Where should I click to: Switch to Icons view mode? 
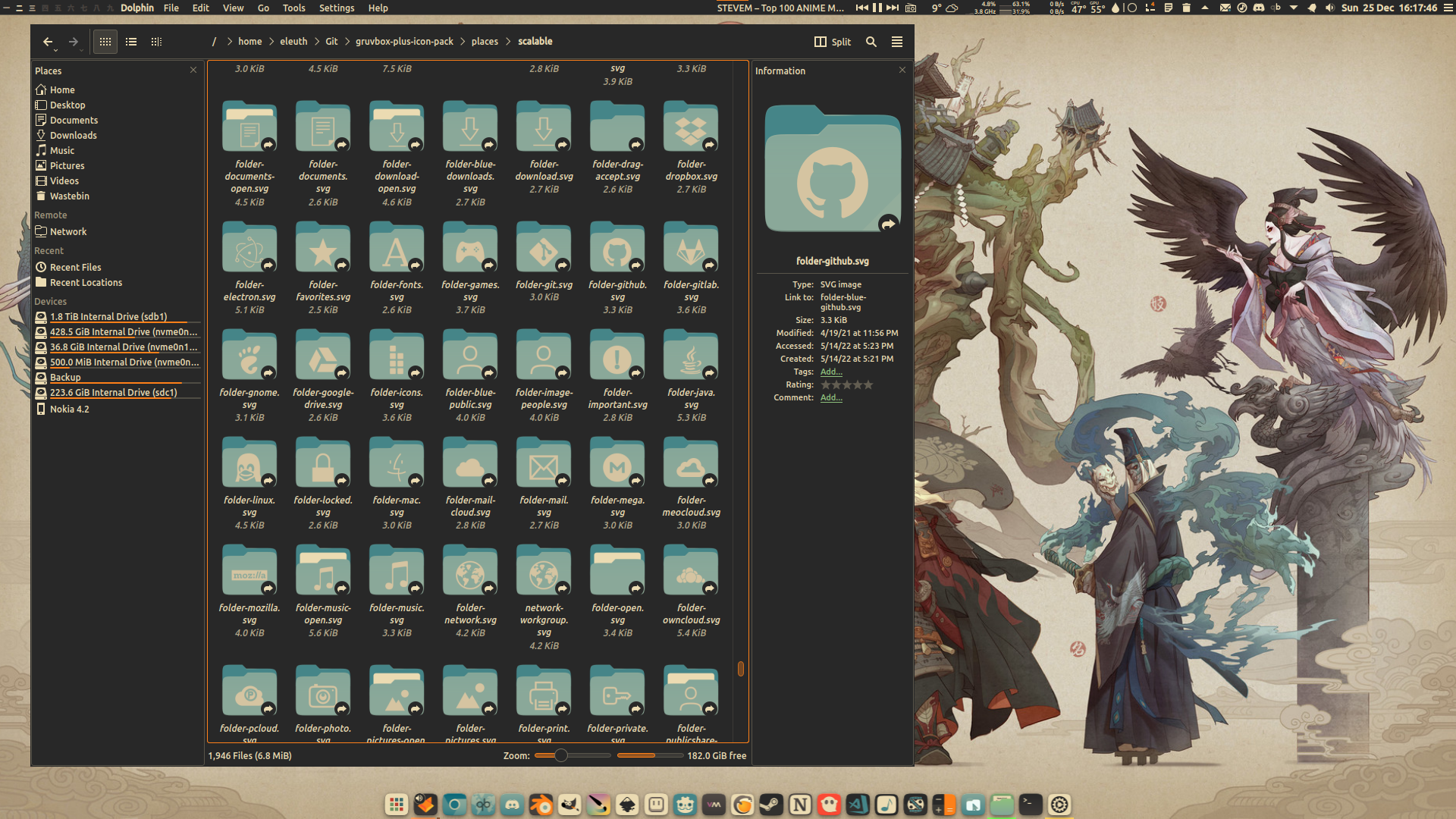click(105, 42)
